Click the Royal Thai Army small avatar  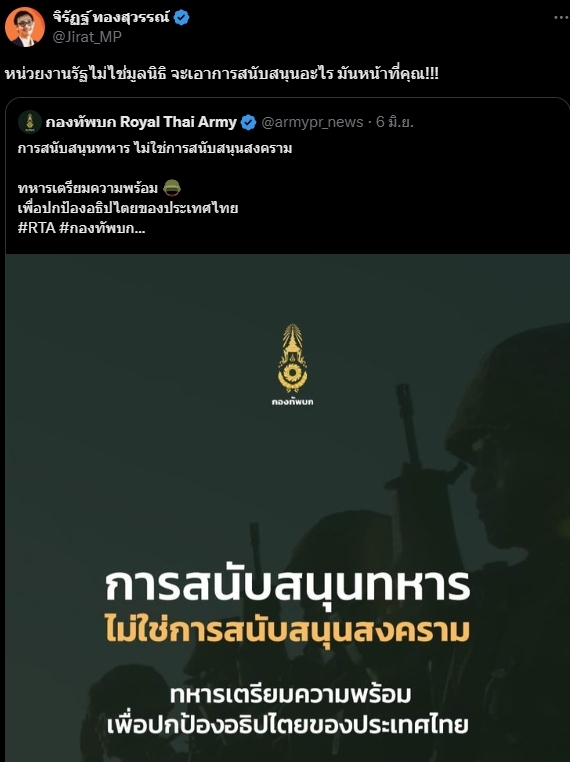pos(30,121)
